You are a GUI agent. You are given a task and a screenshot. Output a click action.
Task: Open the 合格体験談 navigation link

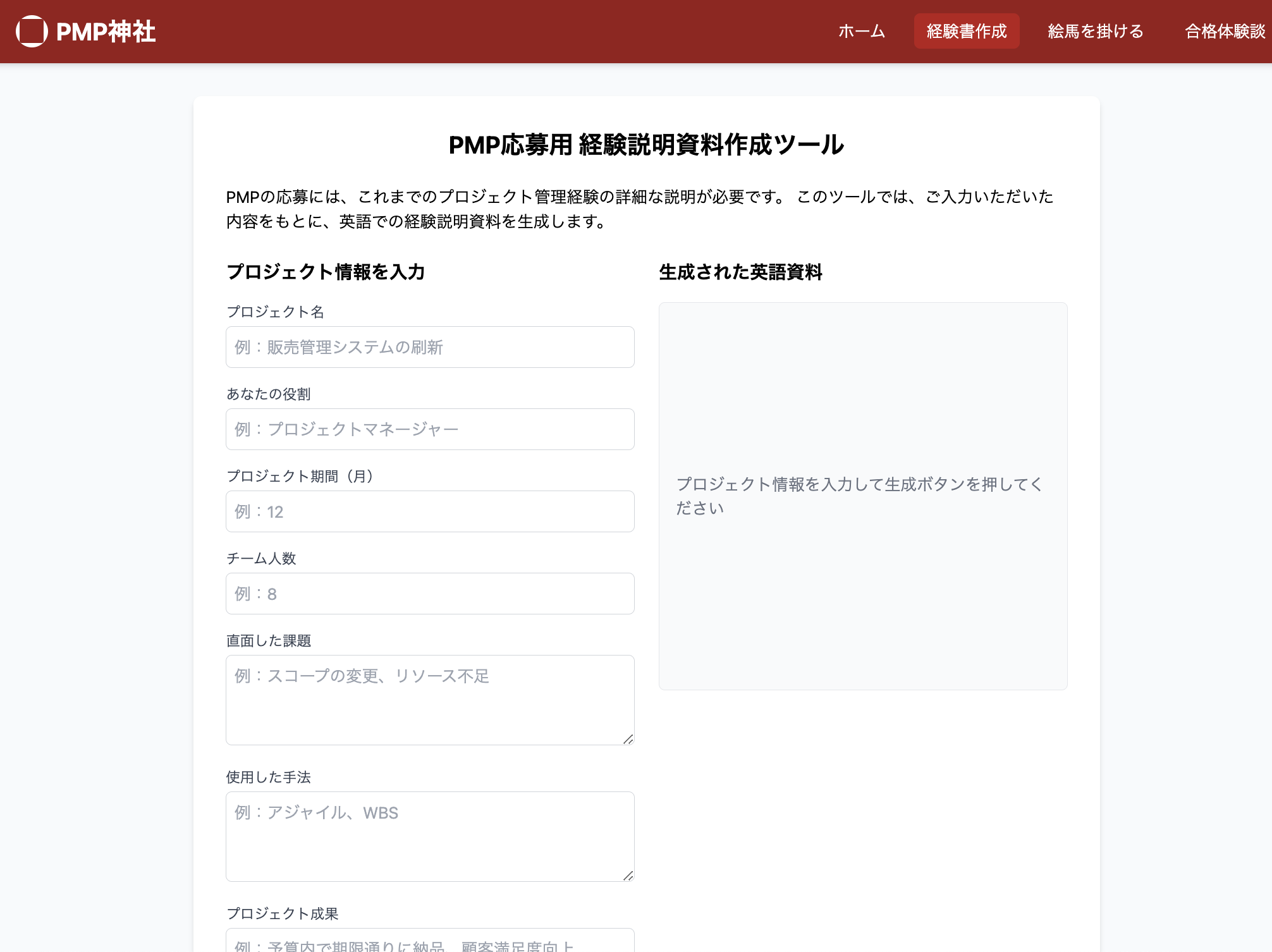click(1225, 31)
